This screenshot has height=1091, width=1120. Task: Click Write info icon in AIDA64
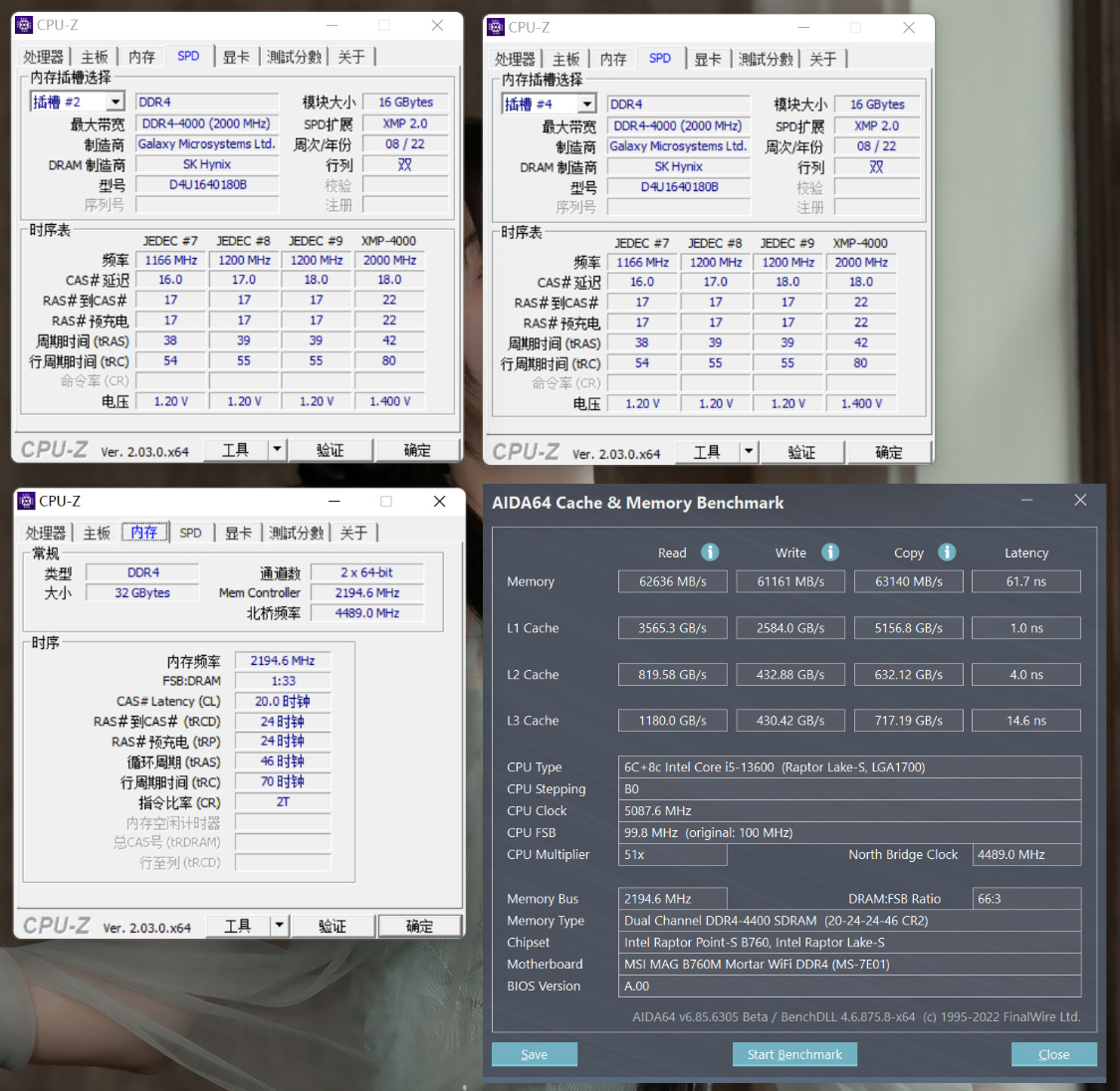click(x=830, y=551)
